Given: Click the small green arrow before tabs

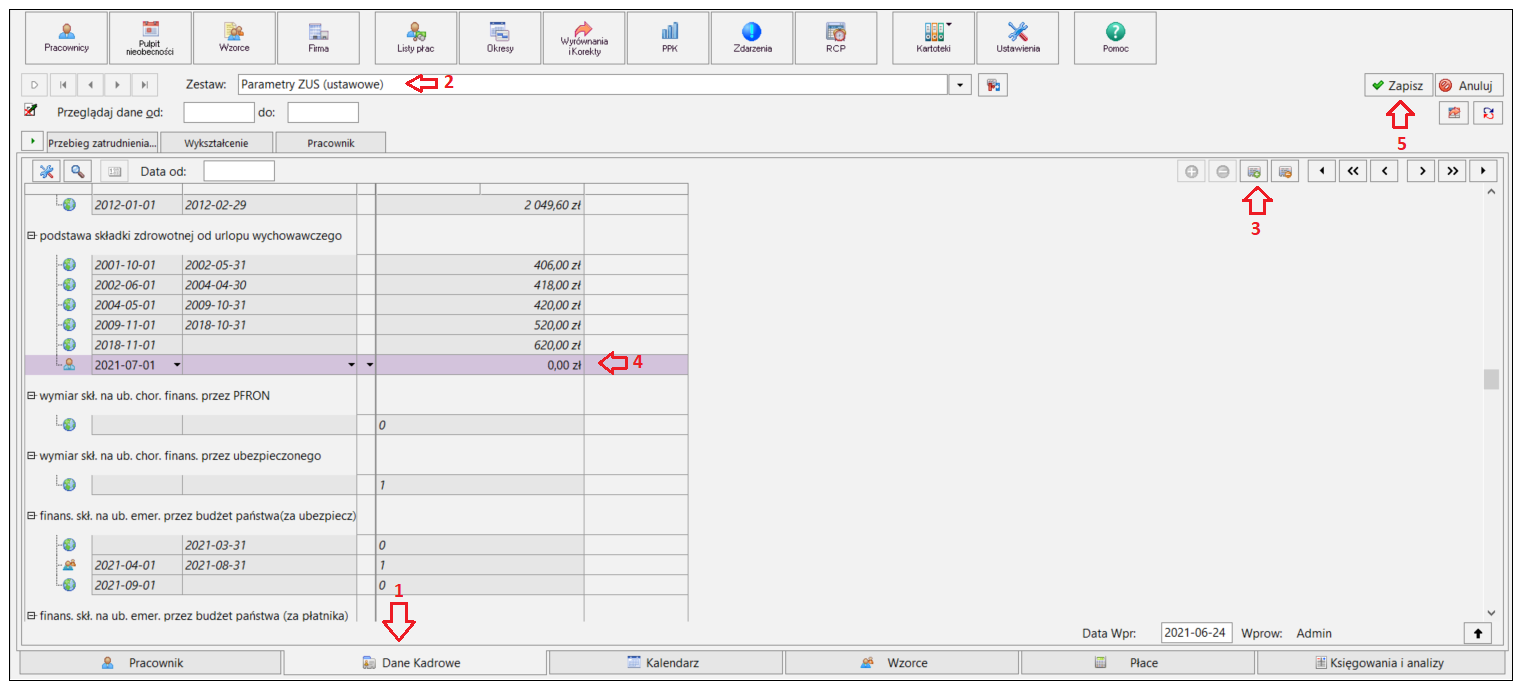Looking at the screenshot, I should tap(32, 141).
